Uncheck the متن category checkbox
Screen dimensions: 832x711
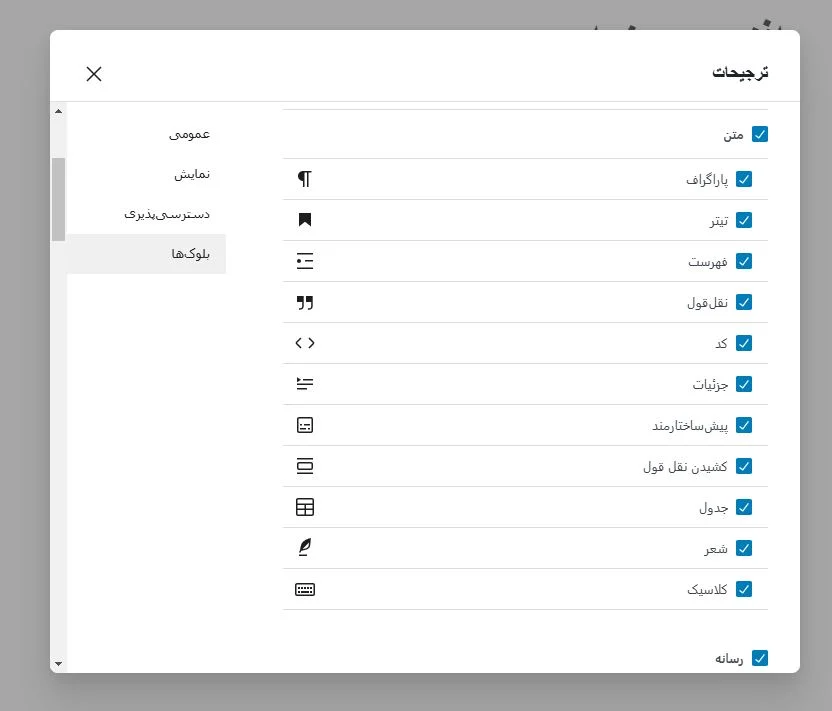[760, 134]
